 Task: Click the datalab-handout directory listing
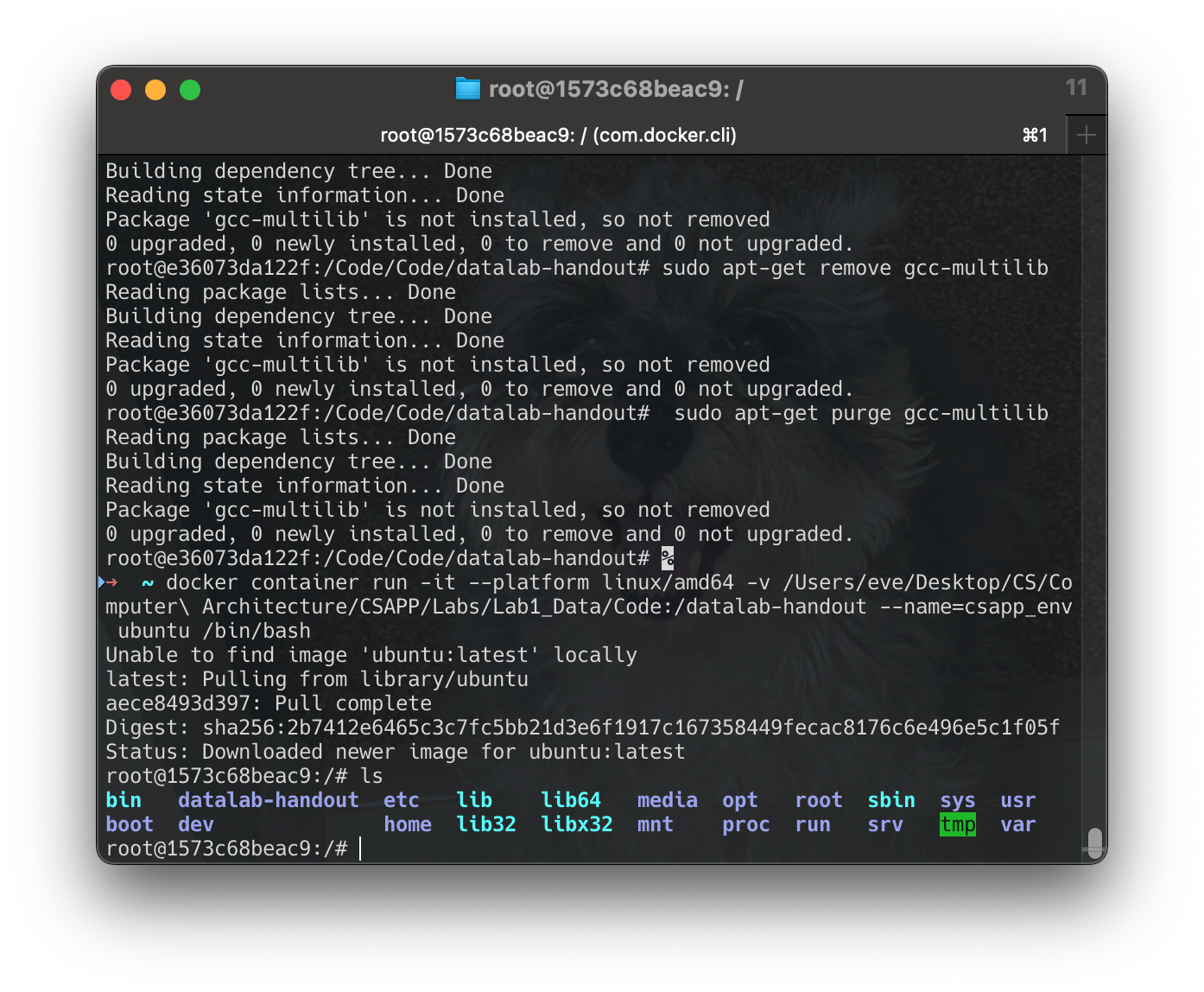click(268, 800)
